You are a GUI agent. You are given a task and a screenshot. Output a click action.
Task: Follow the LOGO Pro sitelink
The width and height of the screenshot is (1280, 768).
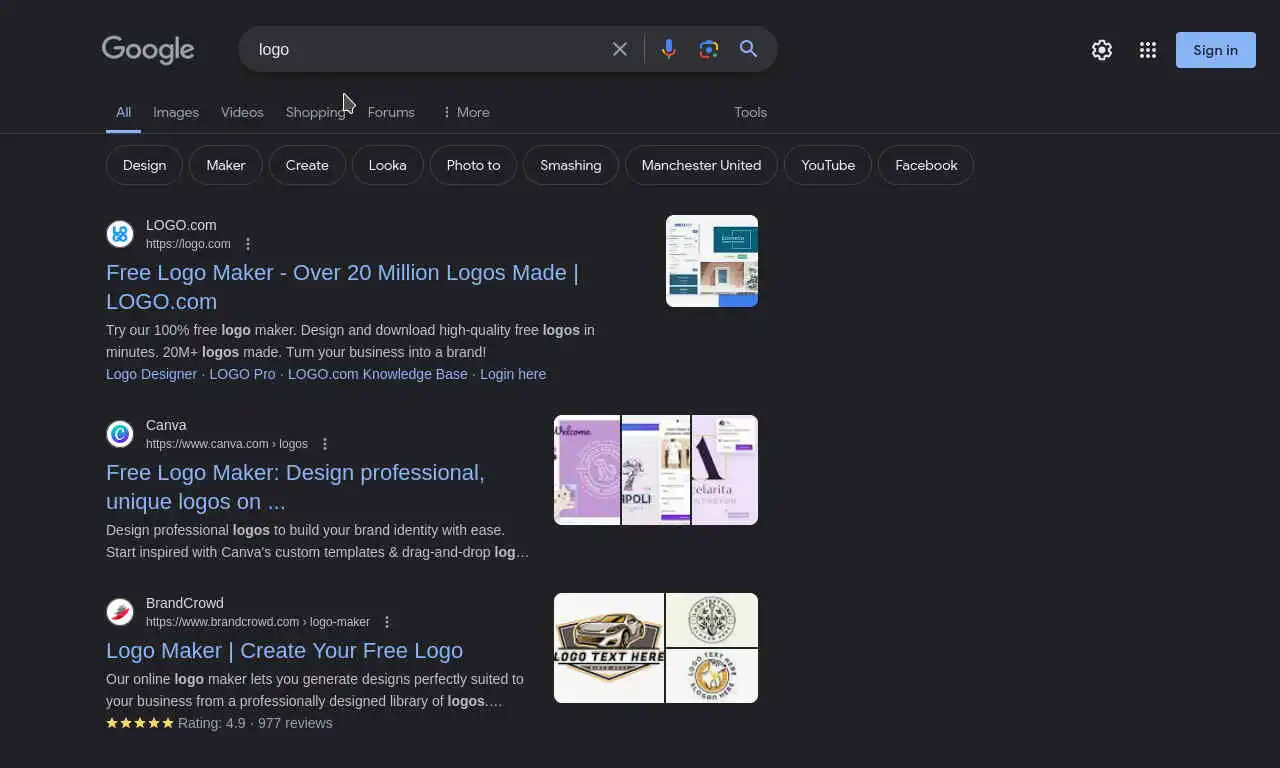coord(242,374)
